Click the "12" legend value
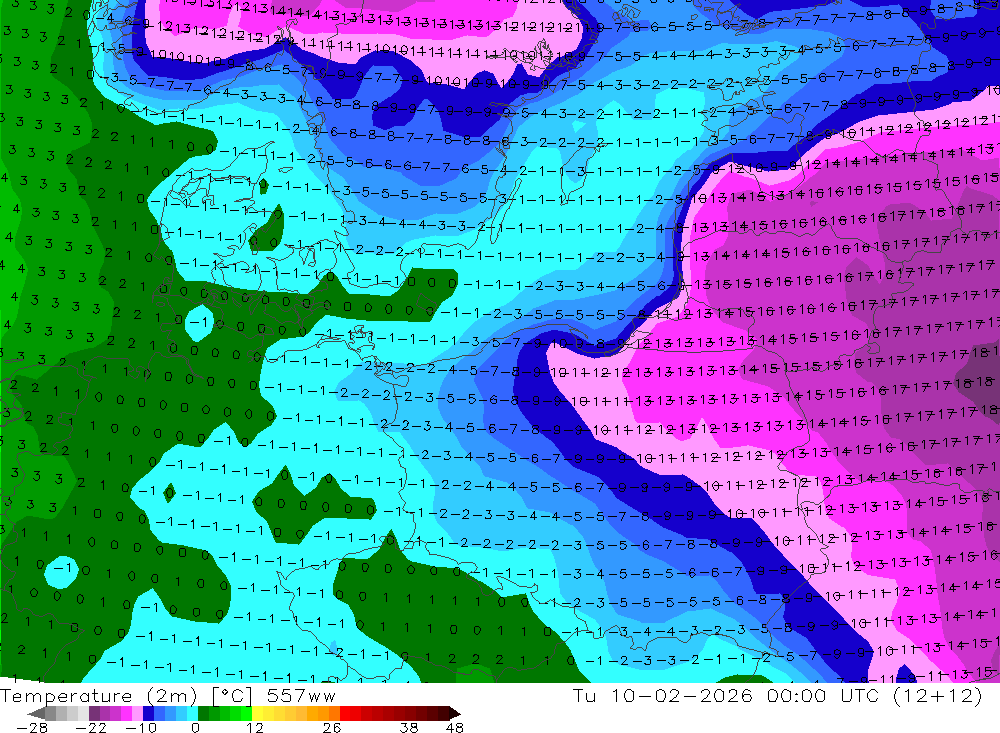The image size is (1000, 733). pyautogui.click(x=254, y=727)
